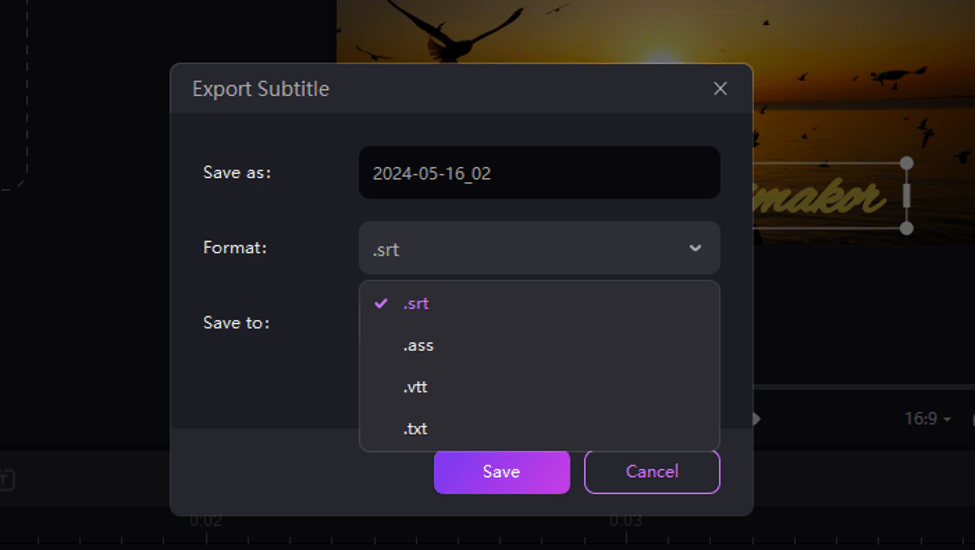Select the yellow script text in preview
This screenshot has width=977, height=550.
click(820, 198)
